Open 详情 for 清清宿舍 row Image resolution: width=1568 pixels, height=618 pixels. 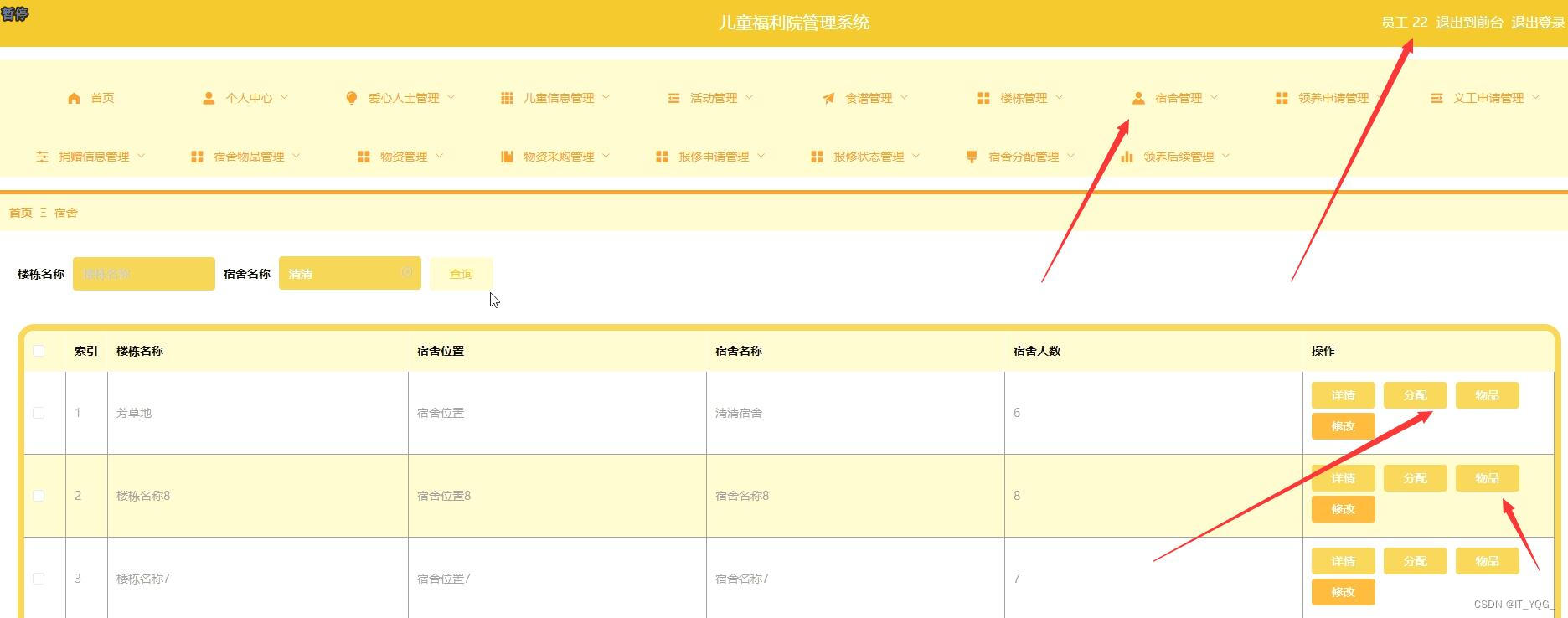coord(1344,395)
